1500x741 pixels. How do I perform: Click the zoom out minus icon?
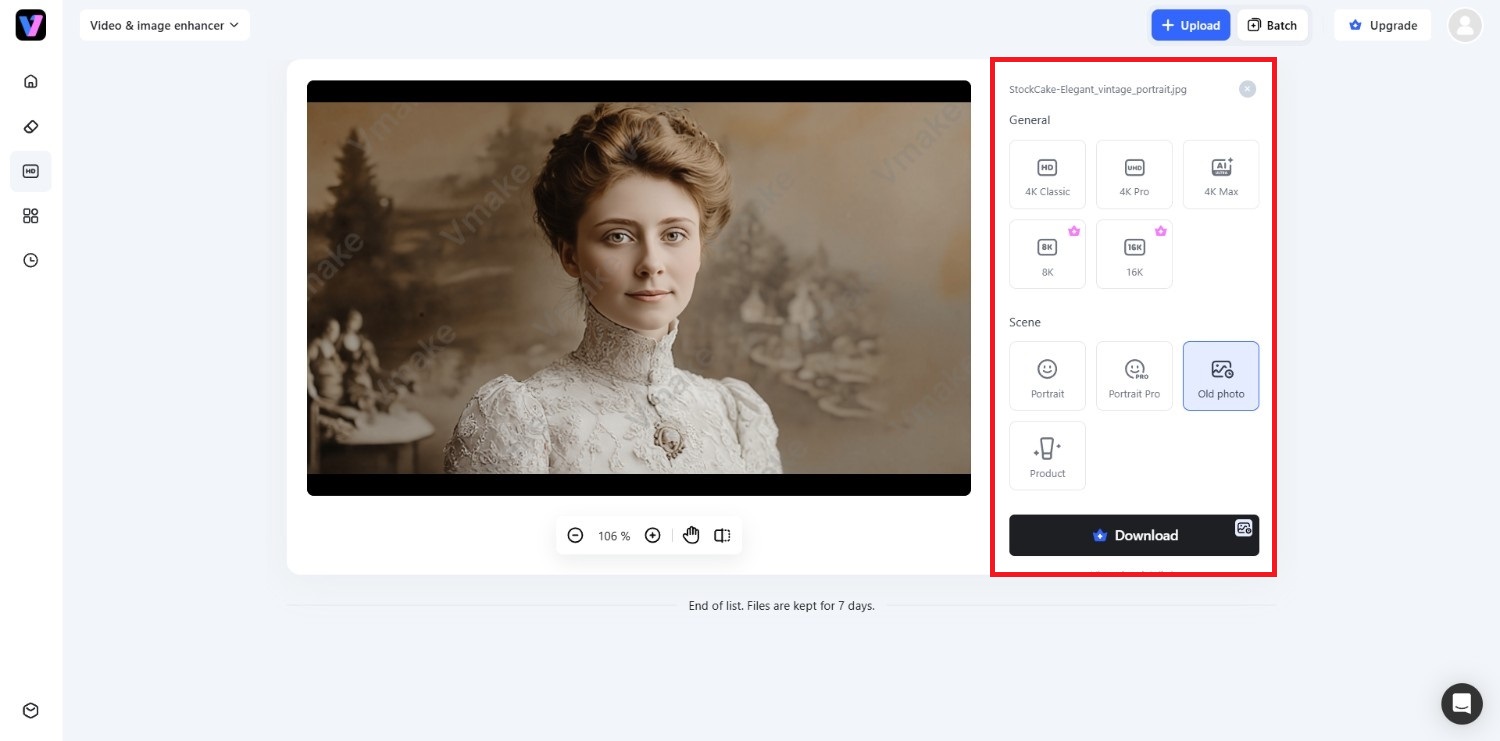575,536
